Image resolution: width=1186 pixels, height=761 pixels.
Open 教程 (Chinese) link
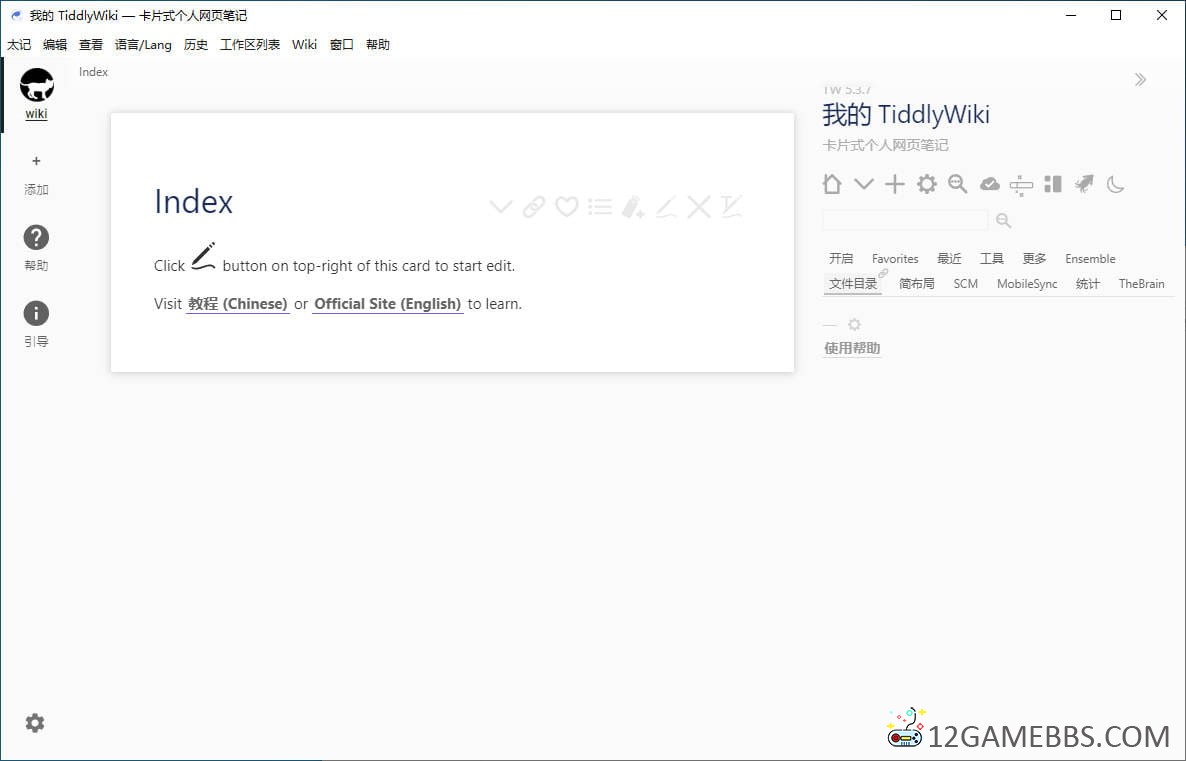238,304
